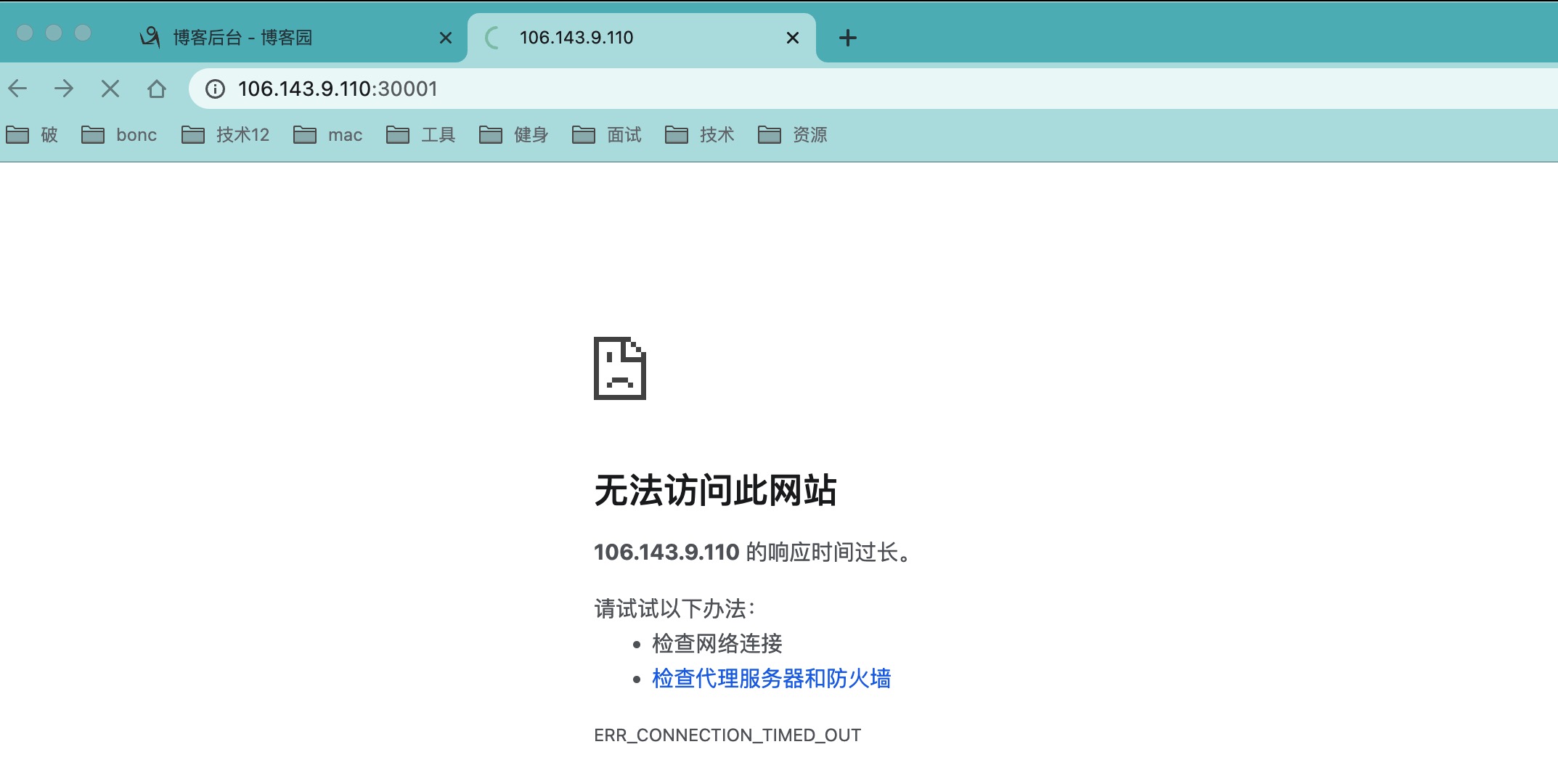Stop loading the page

110,89
